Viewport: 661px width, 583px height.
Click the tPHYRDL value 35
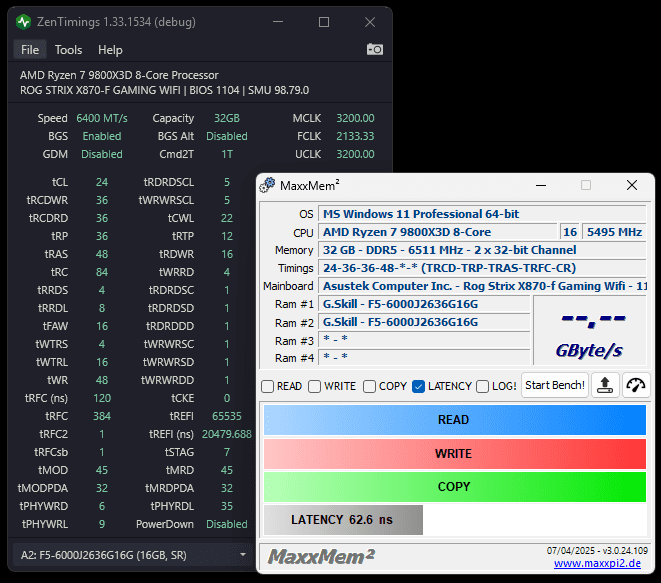coord(227,506)
